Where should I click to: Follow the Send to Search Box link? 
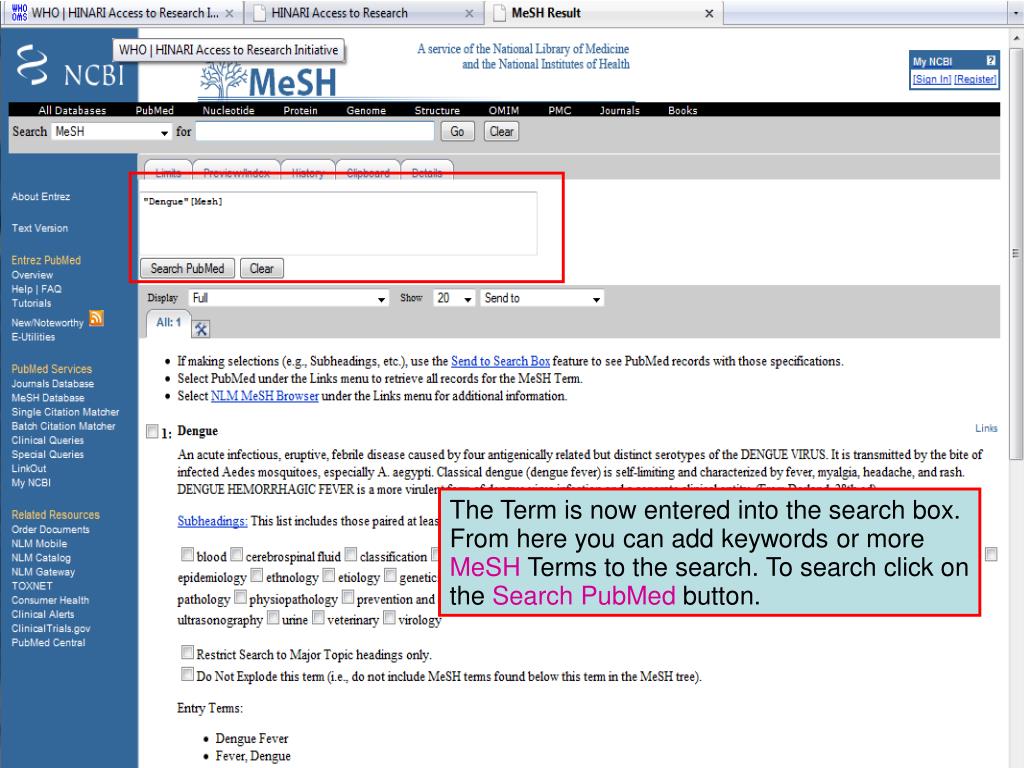pos(500,361)
